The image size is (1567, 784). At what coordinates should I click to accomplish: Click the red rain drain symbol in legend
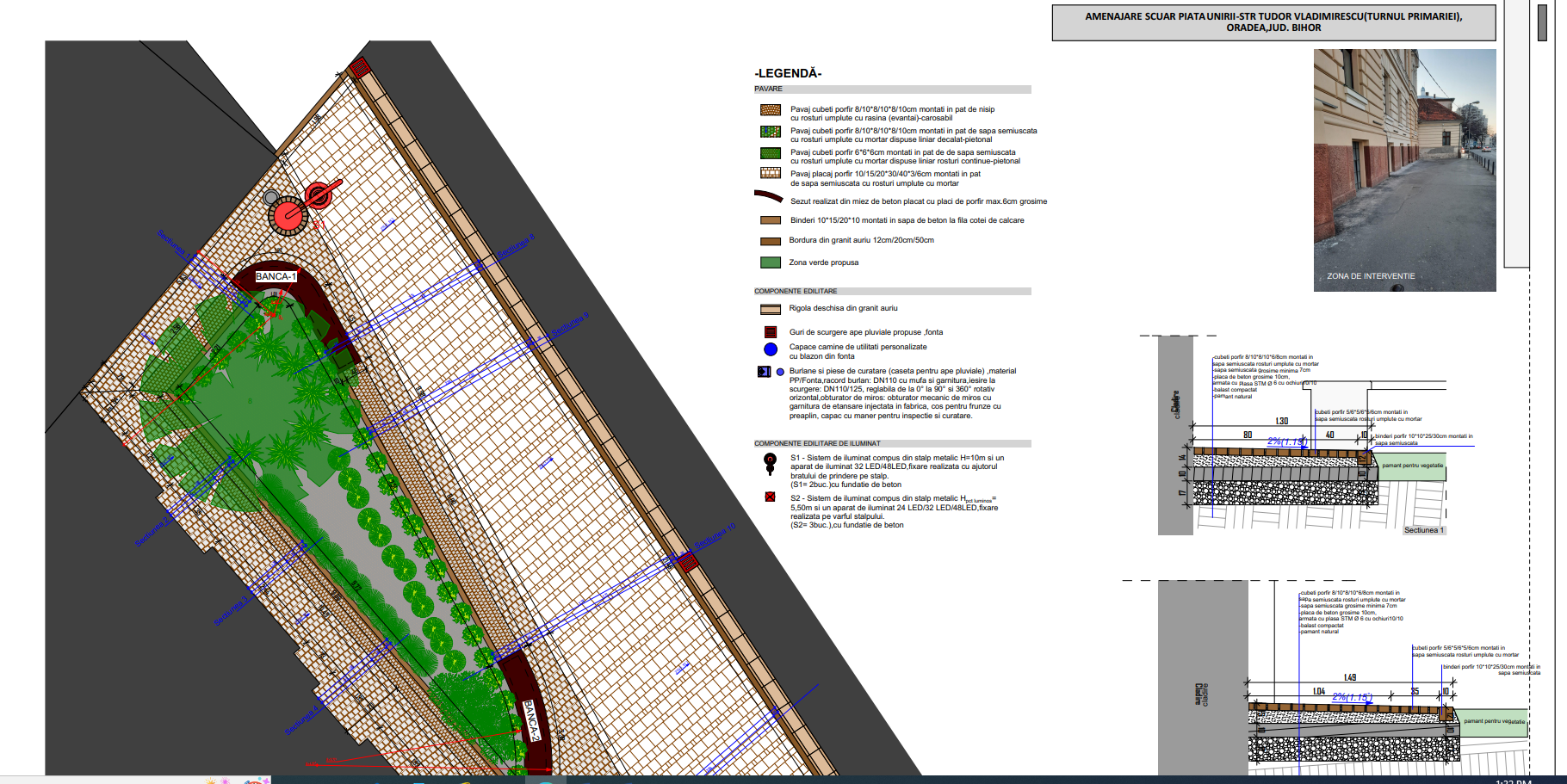coord(771,332)
